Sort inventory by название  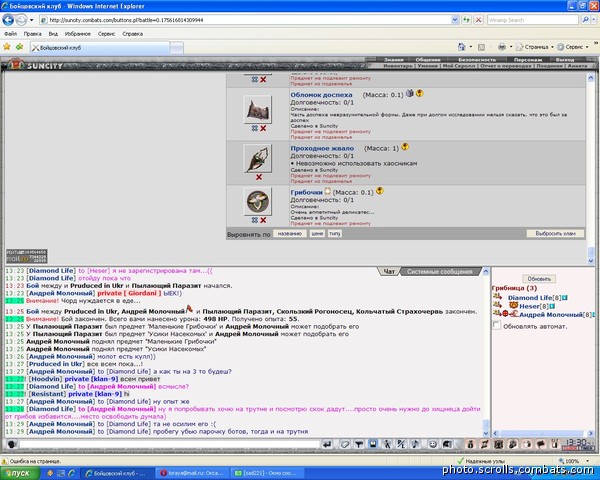(x=289, y=232)
